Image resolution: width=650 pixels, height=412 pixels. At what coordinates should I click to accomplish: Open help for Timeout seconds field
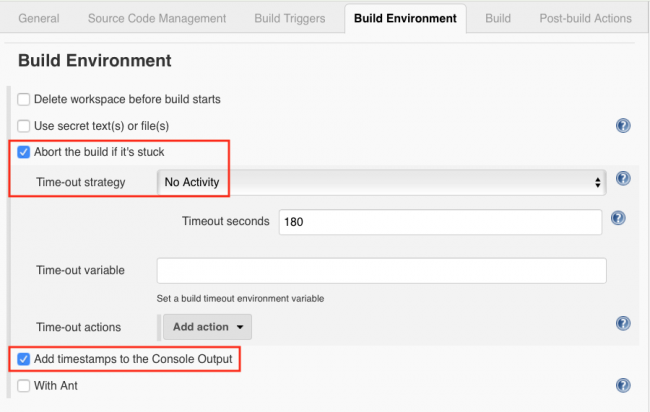tap(618, 218)
